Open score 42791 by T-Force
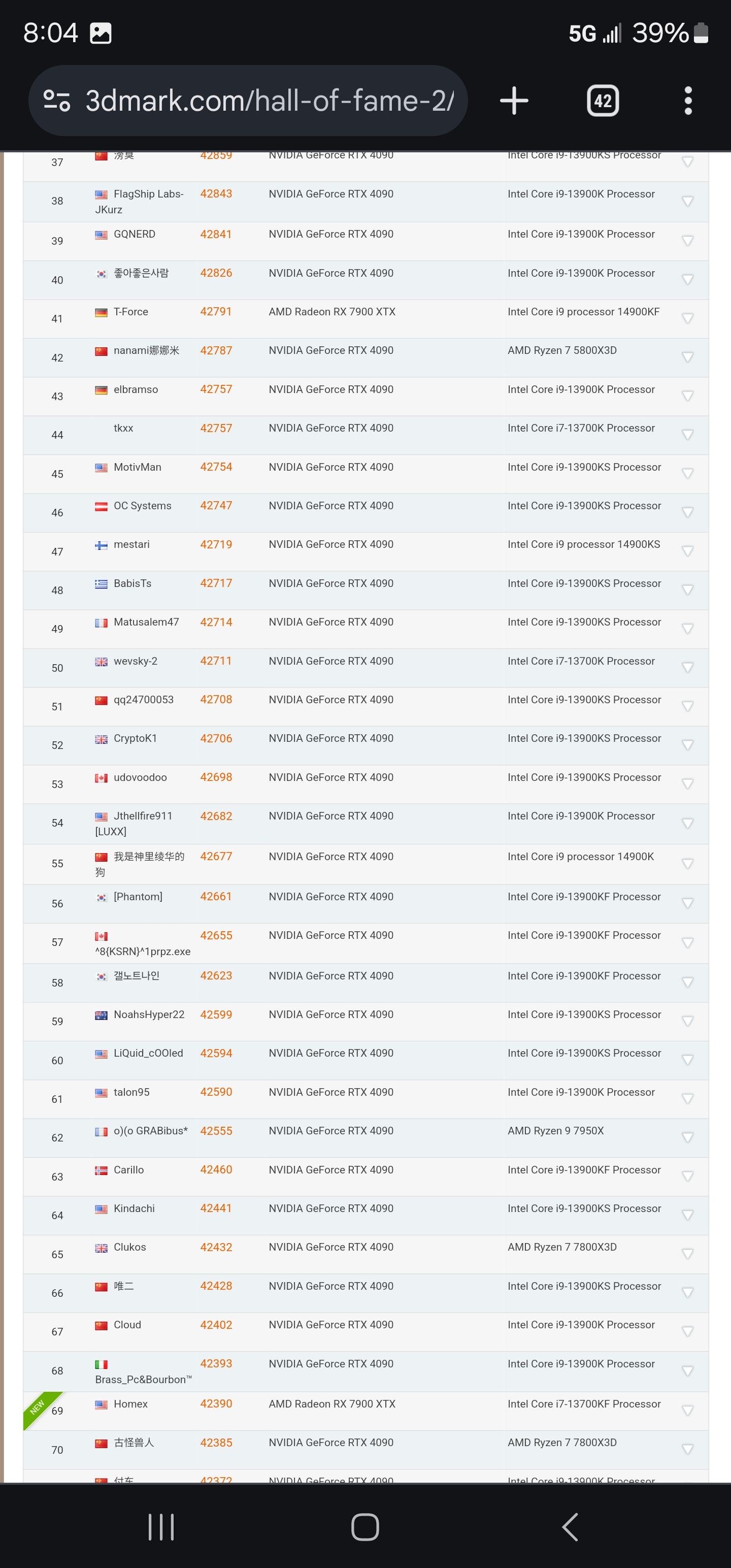731x1568 pixels. pyautogui.click(x=216, y=312)
